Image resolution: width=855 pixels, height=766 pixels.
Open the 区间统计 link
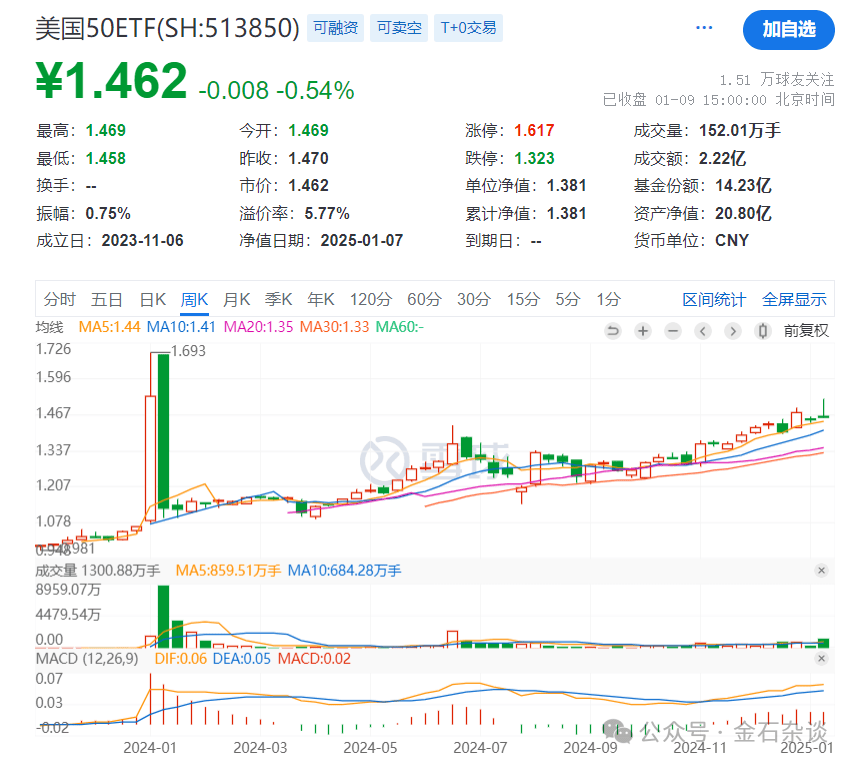point(714,299)
